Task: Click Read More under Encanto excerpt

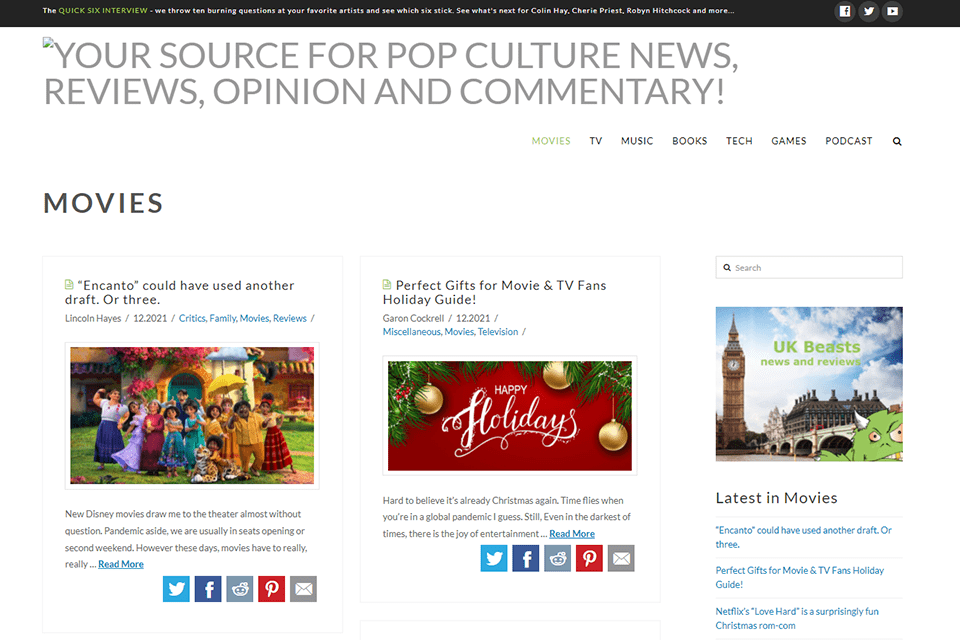Action: click(121, 564)
